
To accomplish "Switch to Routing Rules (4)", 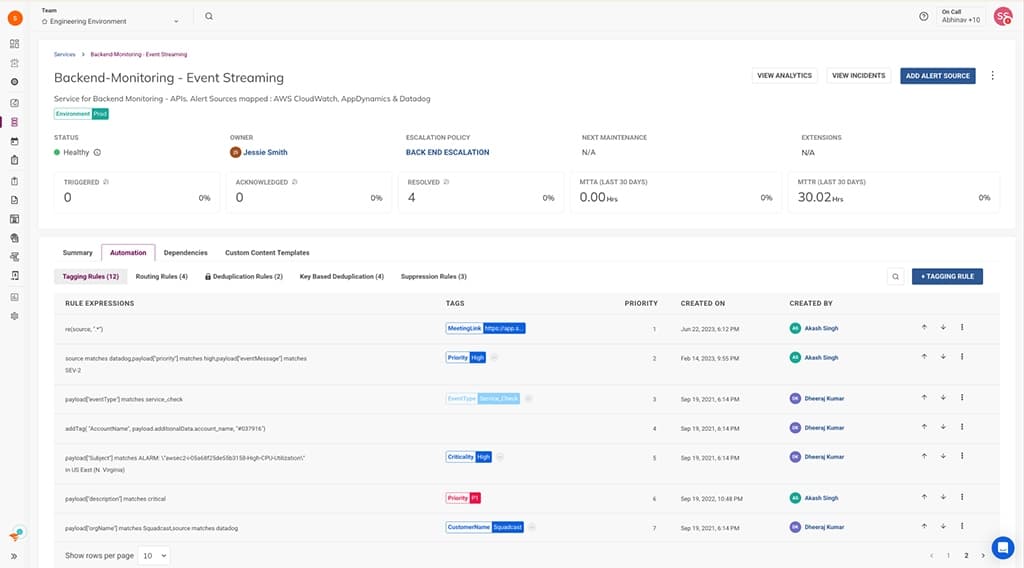I will [x=161, y=277].
